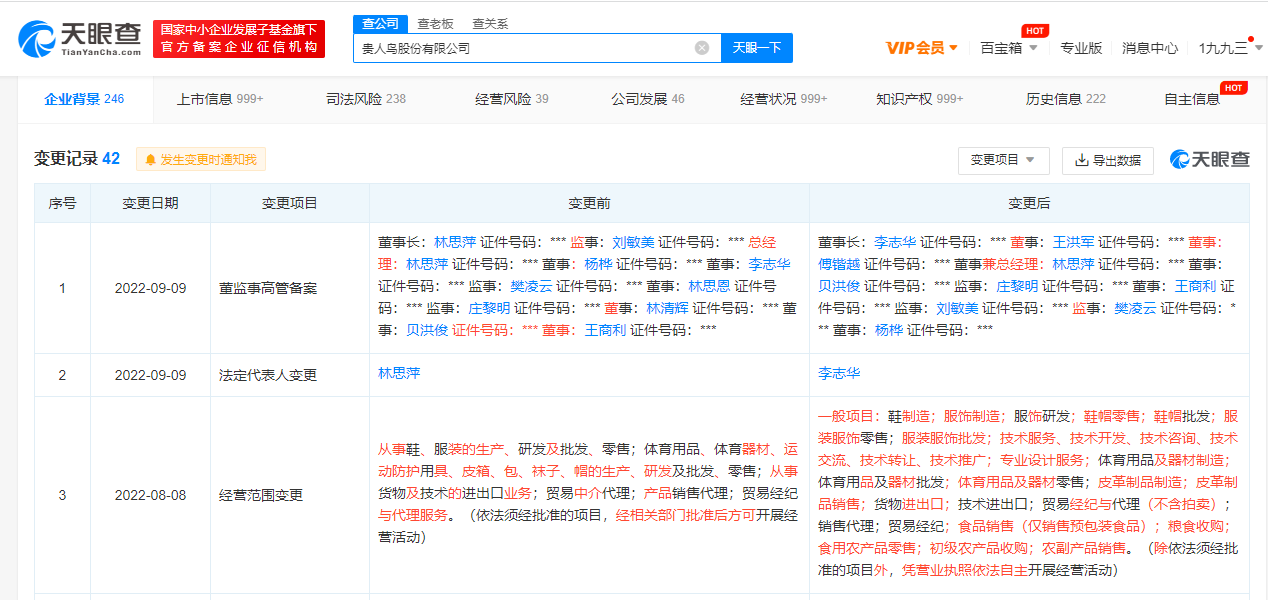Click the 导出数据 button
The height and width of the screenshot is (600, 1268).
pos(1107,160)
